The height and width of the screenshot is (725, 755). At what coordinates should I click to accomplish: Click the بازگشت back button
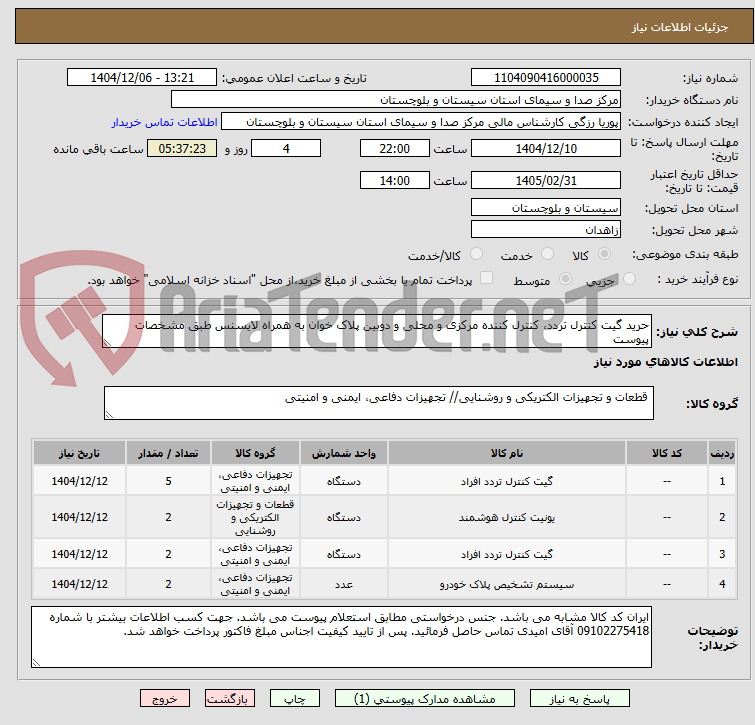point(230,699)
